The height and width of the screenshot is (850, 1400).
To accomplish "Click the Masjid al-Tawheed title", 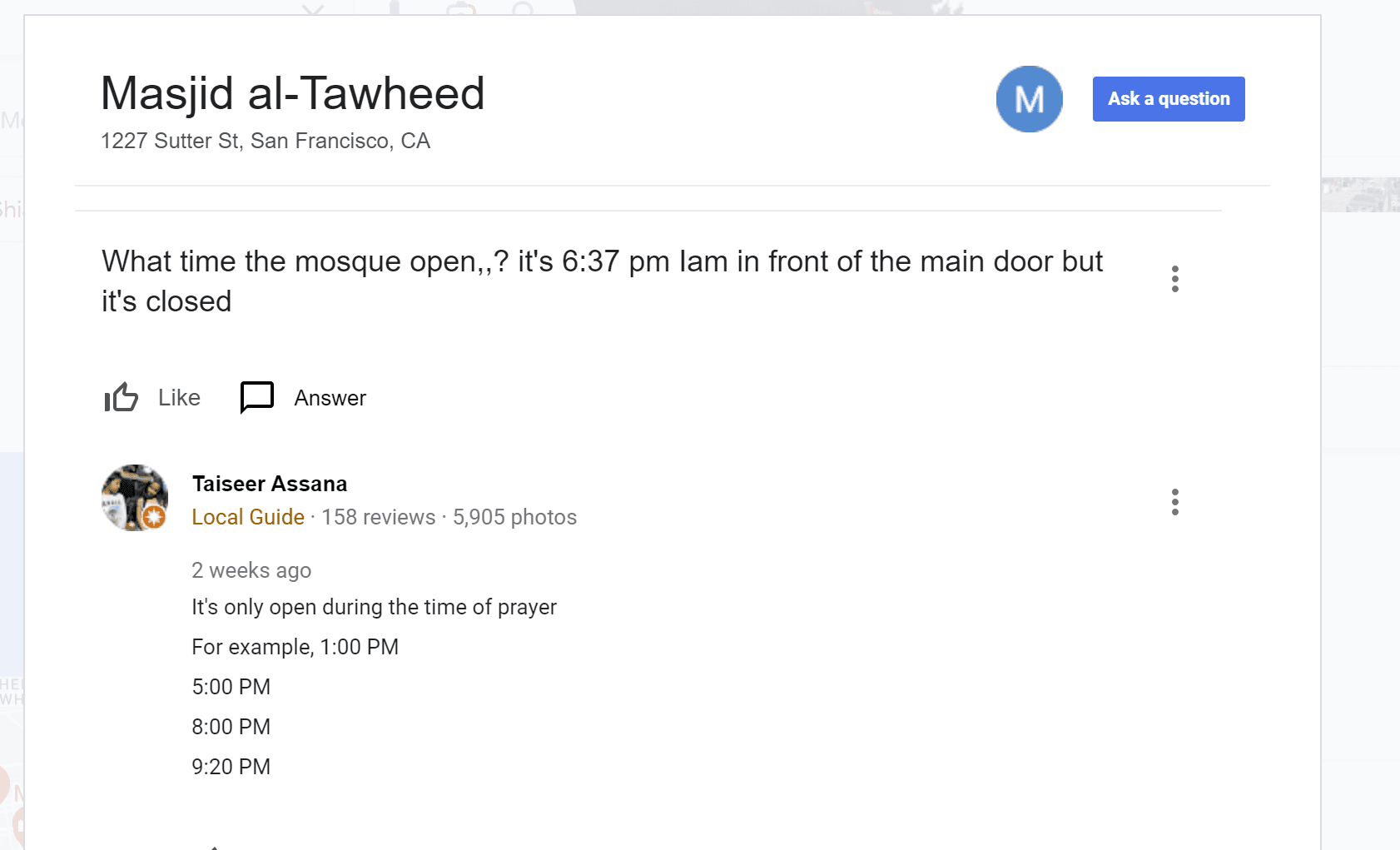I will pyautogui.click(x=292, y=93).
